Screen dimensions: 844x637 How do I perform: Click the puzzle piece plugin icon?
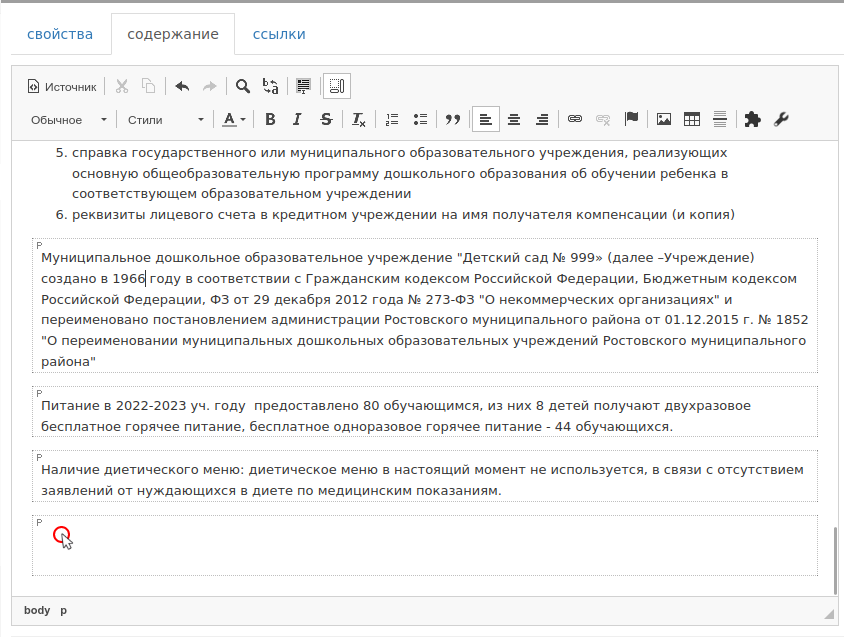click(x=752, y=120)
